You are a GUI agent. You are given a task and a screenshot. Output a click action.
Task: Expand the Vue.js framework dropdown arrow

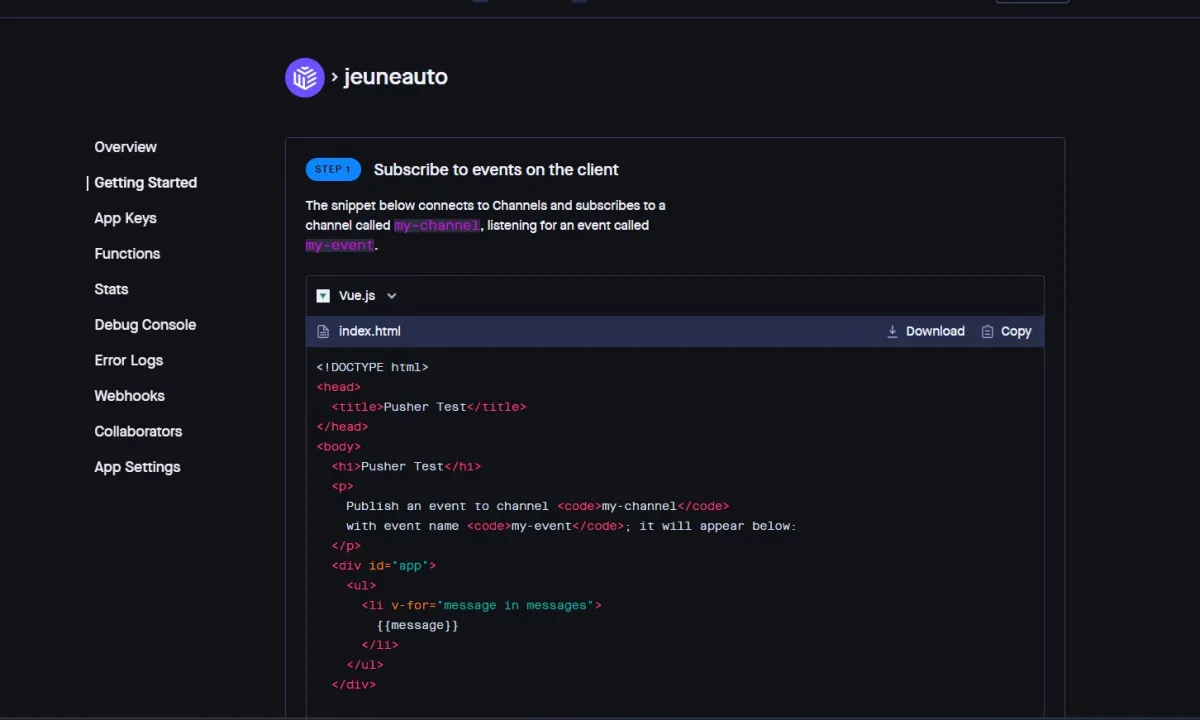[x=392, y=296]
